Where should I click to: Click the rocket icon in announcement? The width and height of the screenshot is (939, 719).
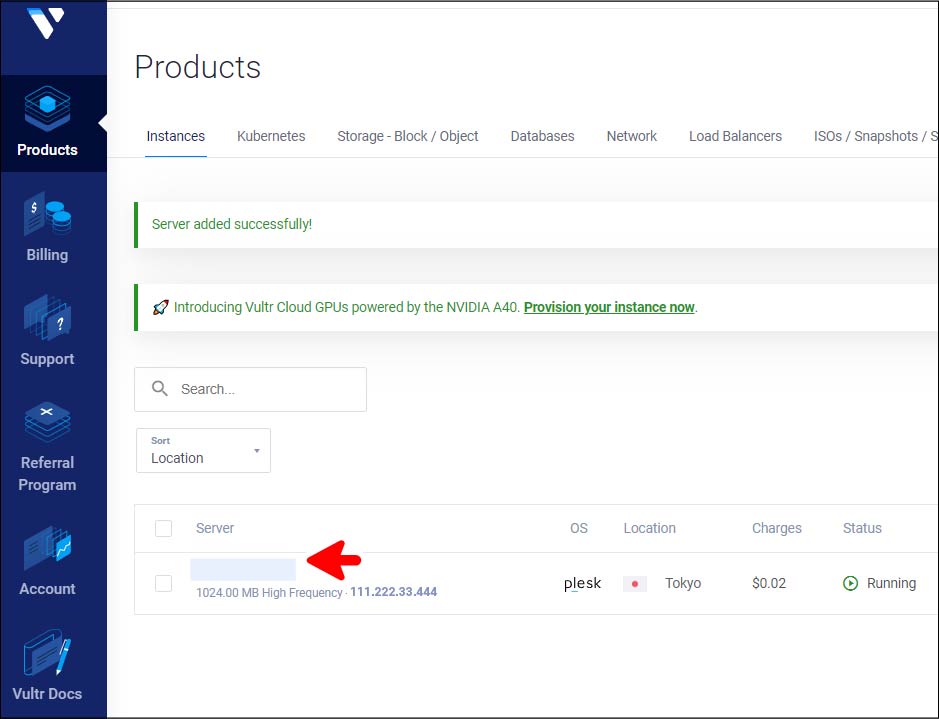pyautogui.click(x=160, y=308)
